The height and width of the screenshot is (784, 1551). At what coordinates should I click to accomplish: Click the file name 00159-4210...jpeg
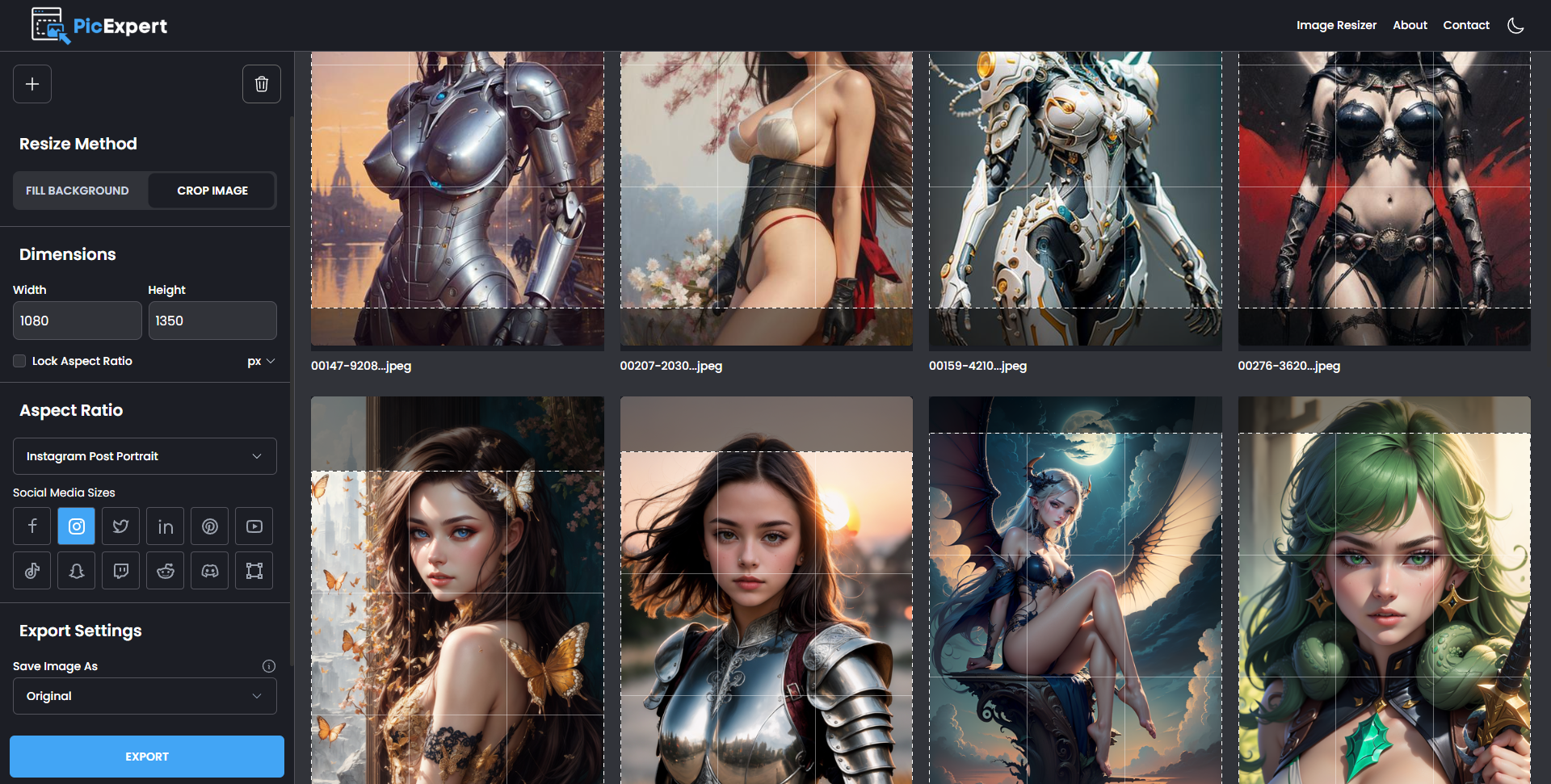977,366
